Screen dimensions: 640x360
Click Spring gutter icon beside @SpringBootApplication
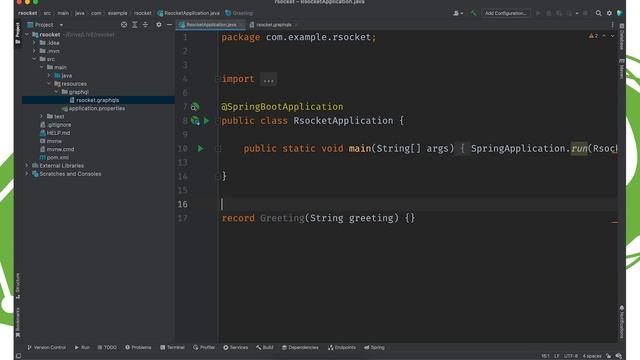(x=195, y=107)
